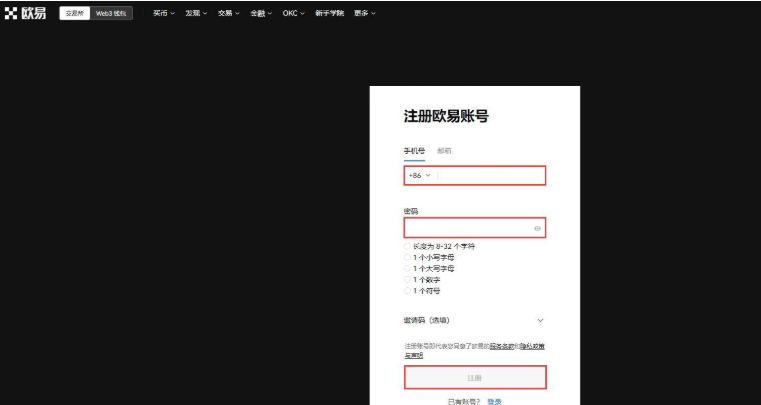761x405 pixels.
Task: Open the OKC dropdown menu
Action: click(x=294, y=14)
